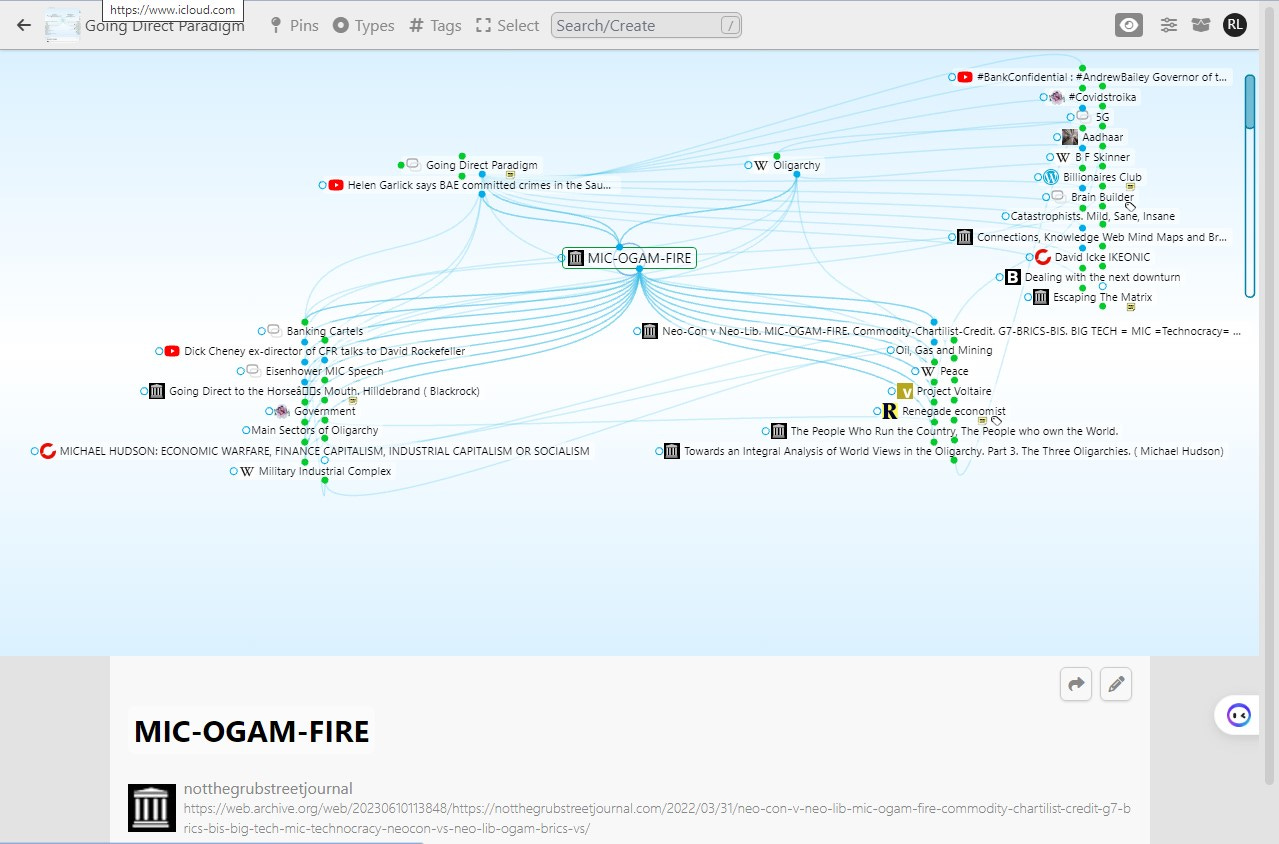Focus the Search/Create field
This screenshot has width=1279, height=844.
pyautogui.click(x=646, y=26)
